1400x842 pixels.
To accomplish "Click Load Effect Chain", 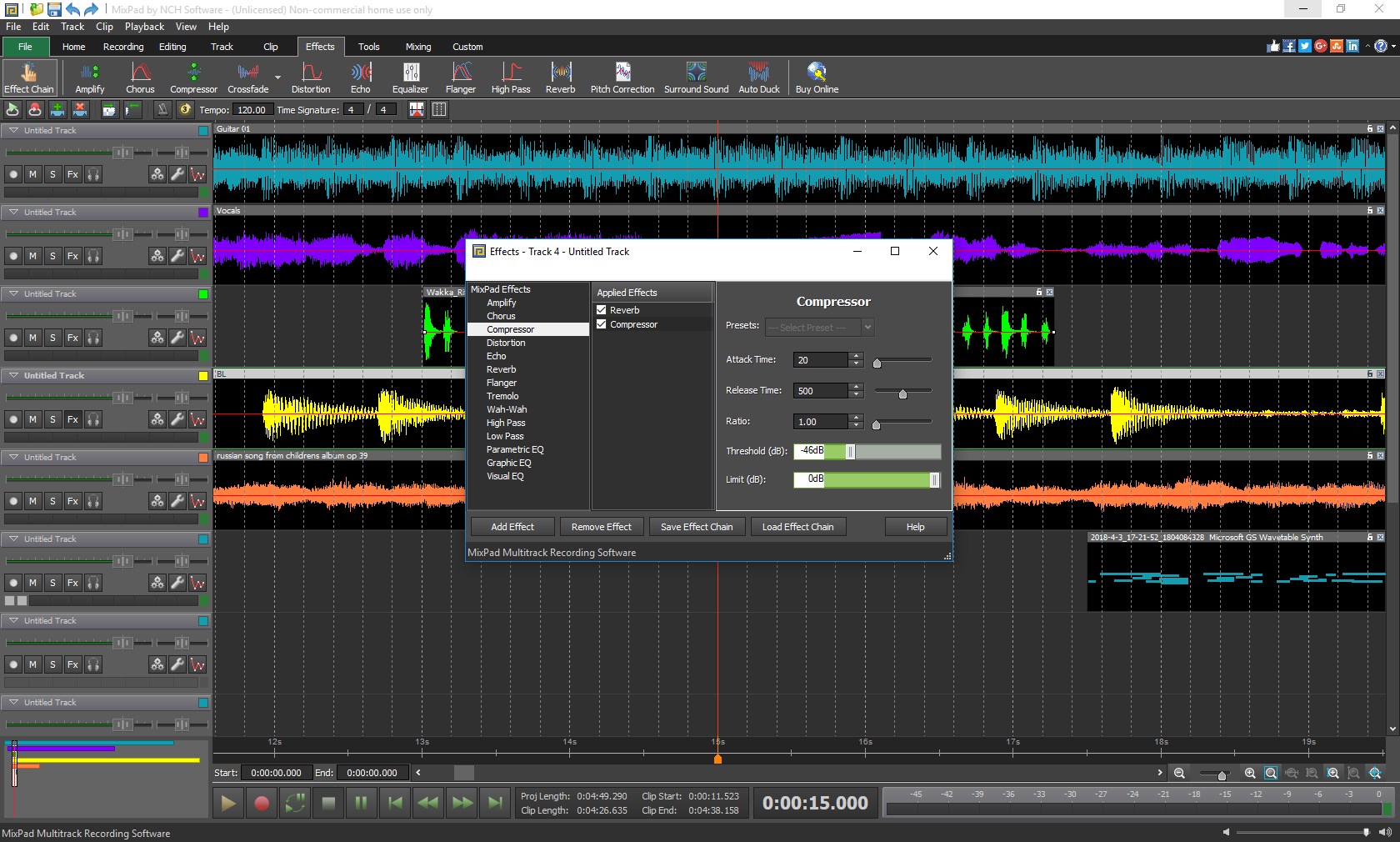I will 797,527.
